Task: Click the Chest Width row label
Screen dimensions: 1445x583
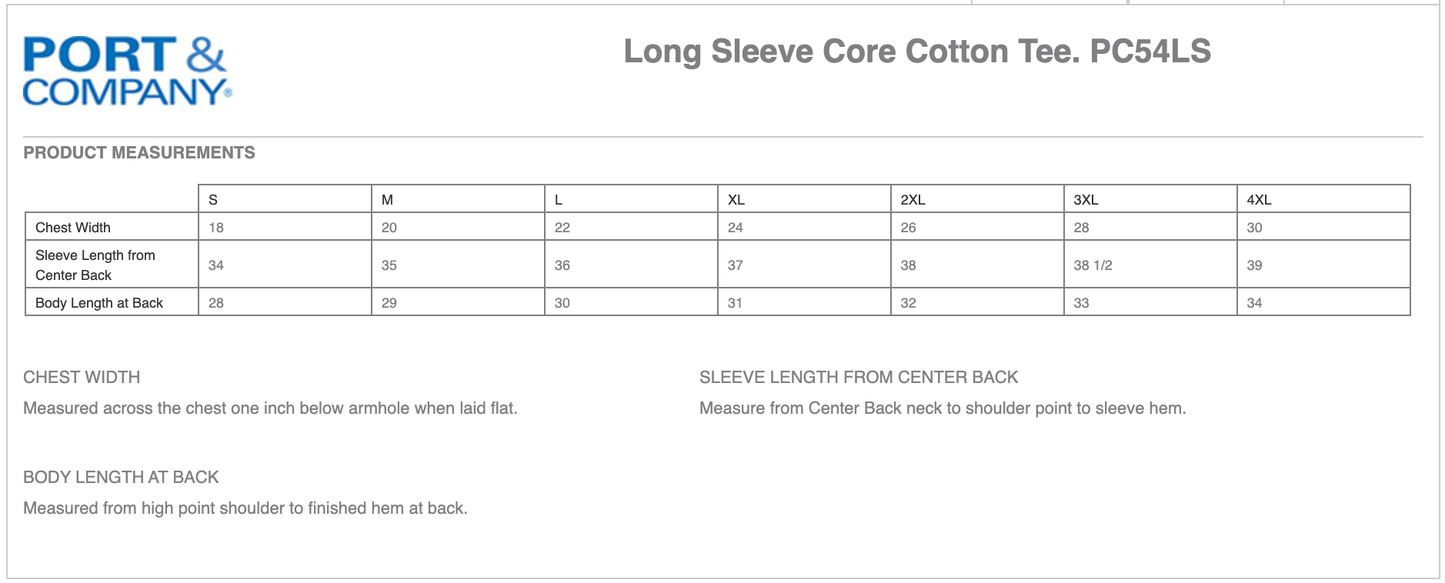Action: click(x=73, y=228)
